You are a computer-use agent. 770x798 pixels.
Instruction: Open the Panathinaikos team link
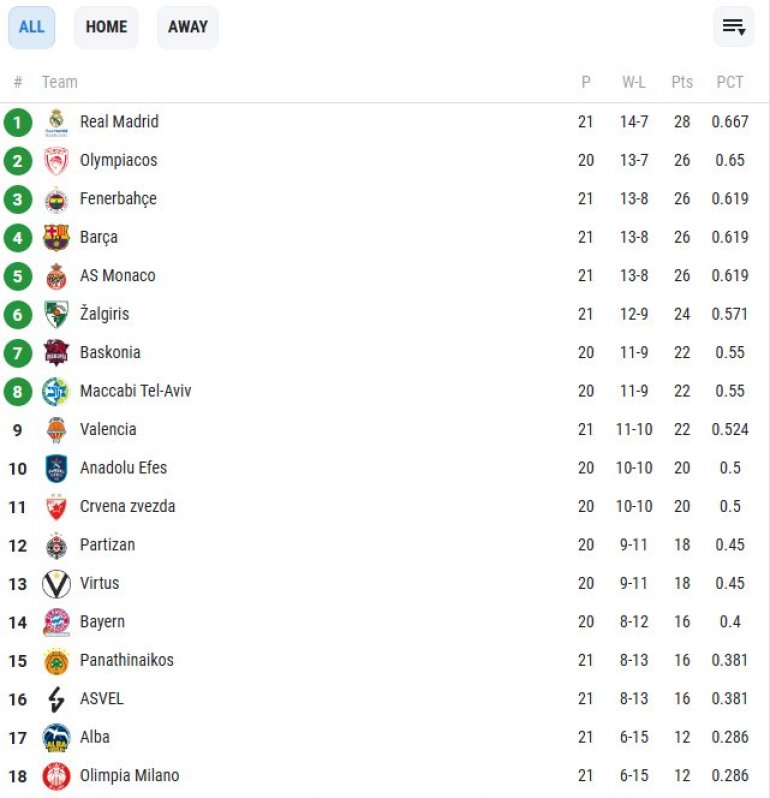[x=126, y=660]
